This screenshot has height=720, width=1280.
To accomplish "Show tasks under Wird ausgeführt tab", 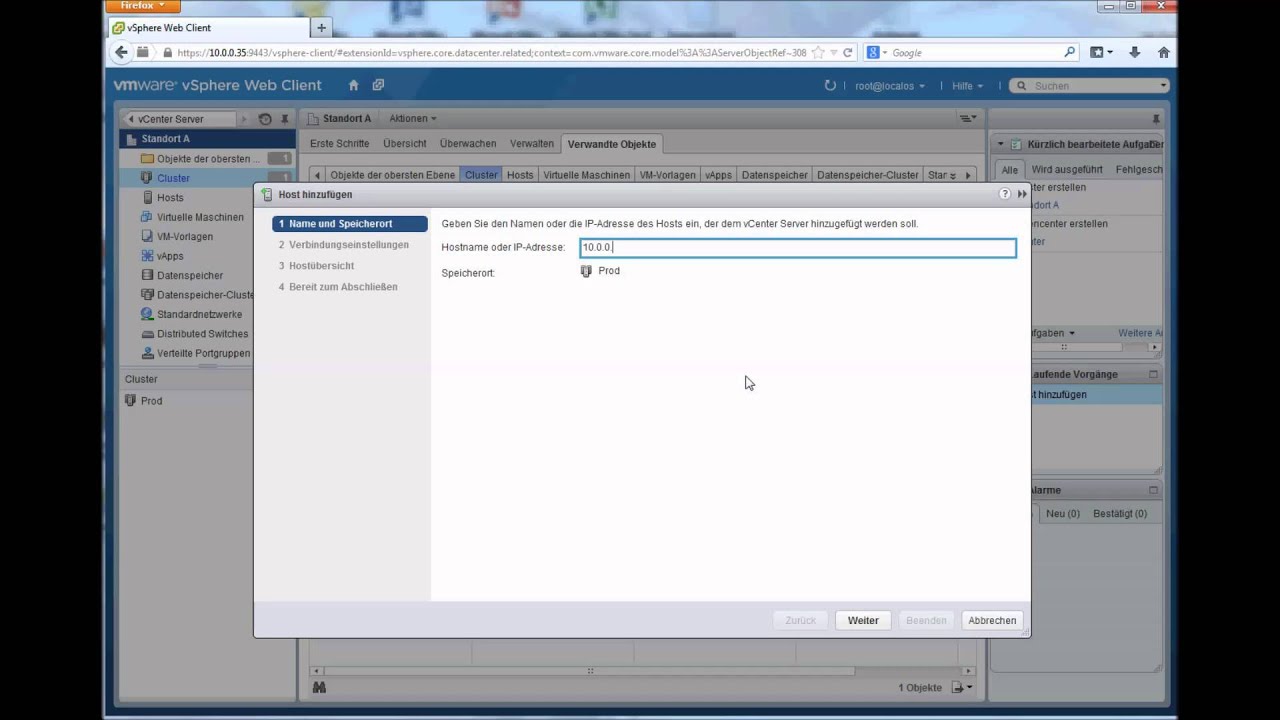I will 1067,170.
